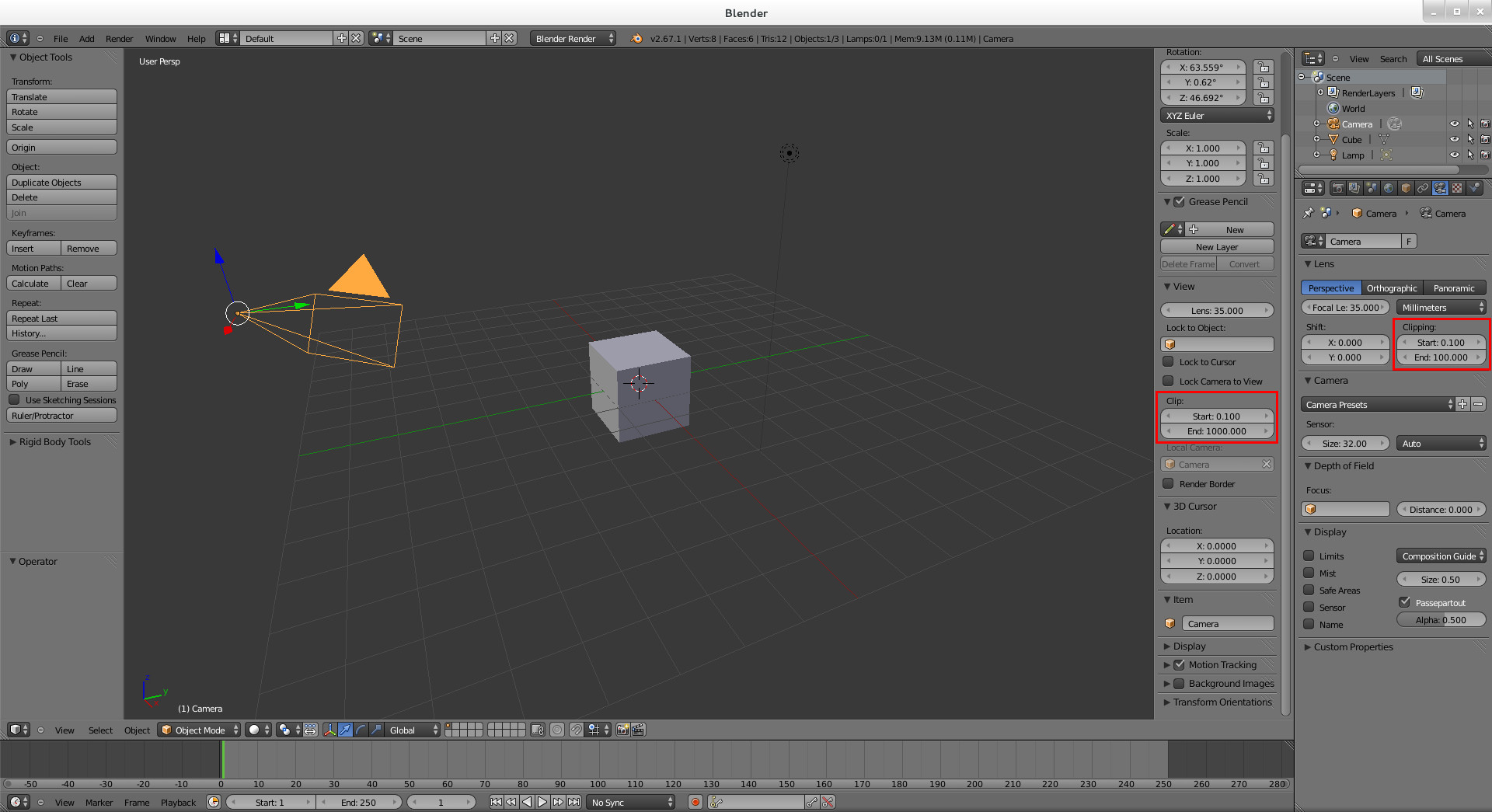
Task: Open the Millimeters lens unit dropdown
Action: [x=1441, y=307]
